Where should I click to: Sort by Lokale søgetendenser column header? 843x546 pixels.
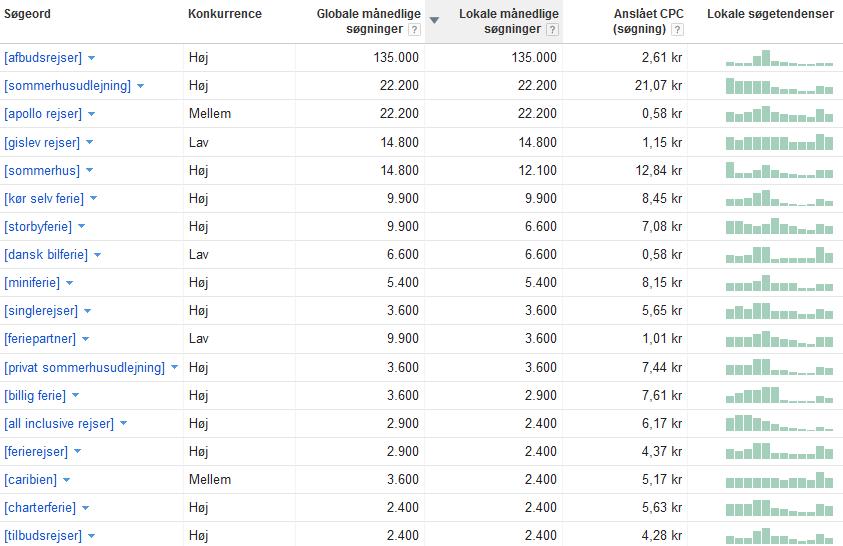[770, 14]
